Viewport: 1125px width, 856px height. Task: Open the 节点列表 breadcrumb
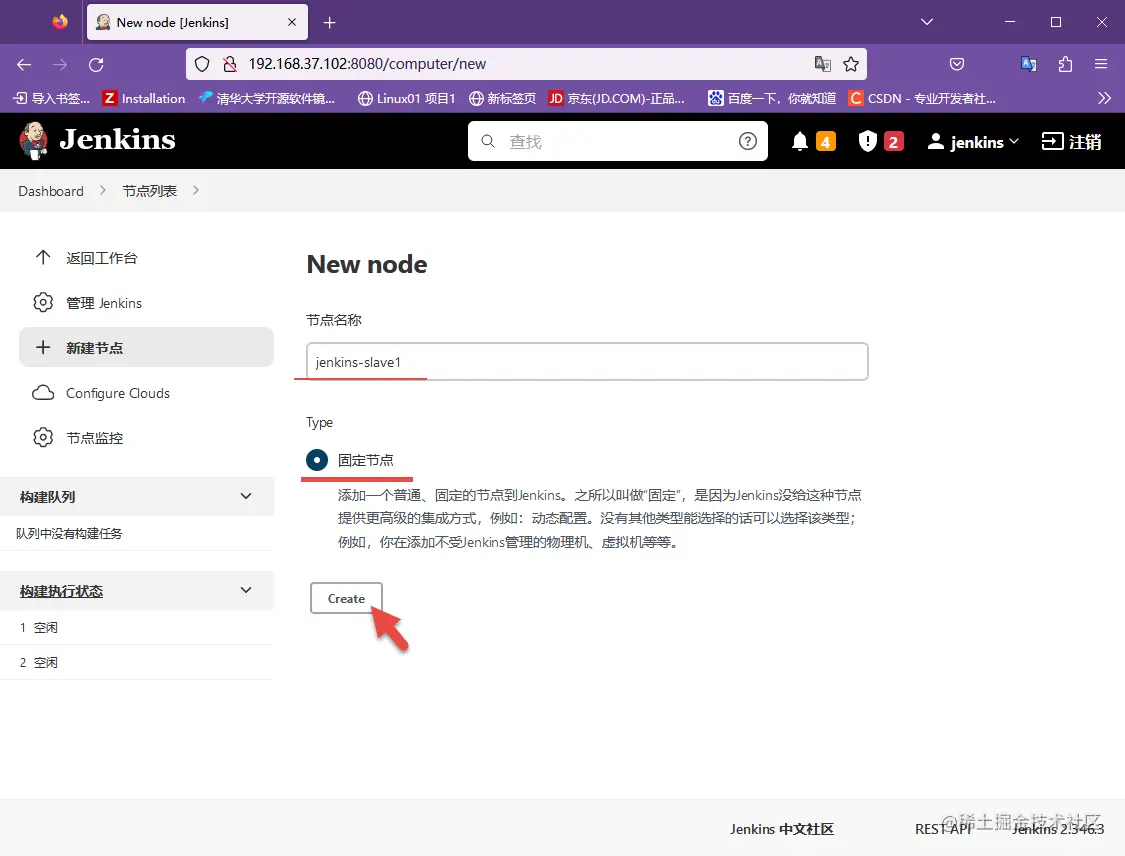149,191
